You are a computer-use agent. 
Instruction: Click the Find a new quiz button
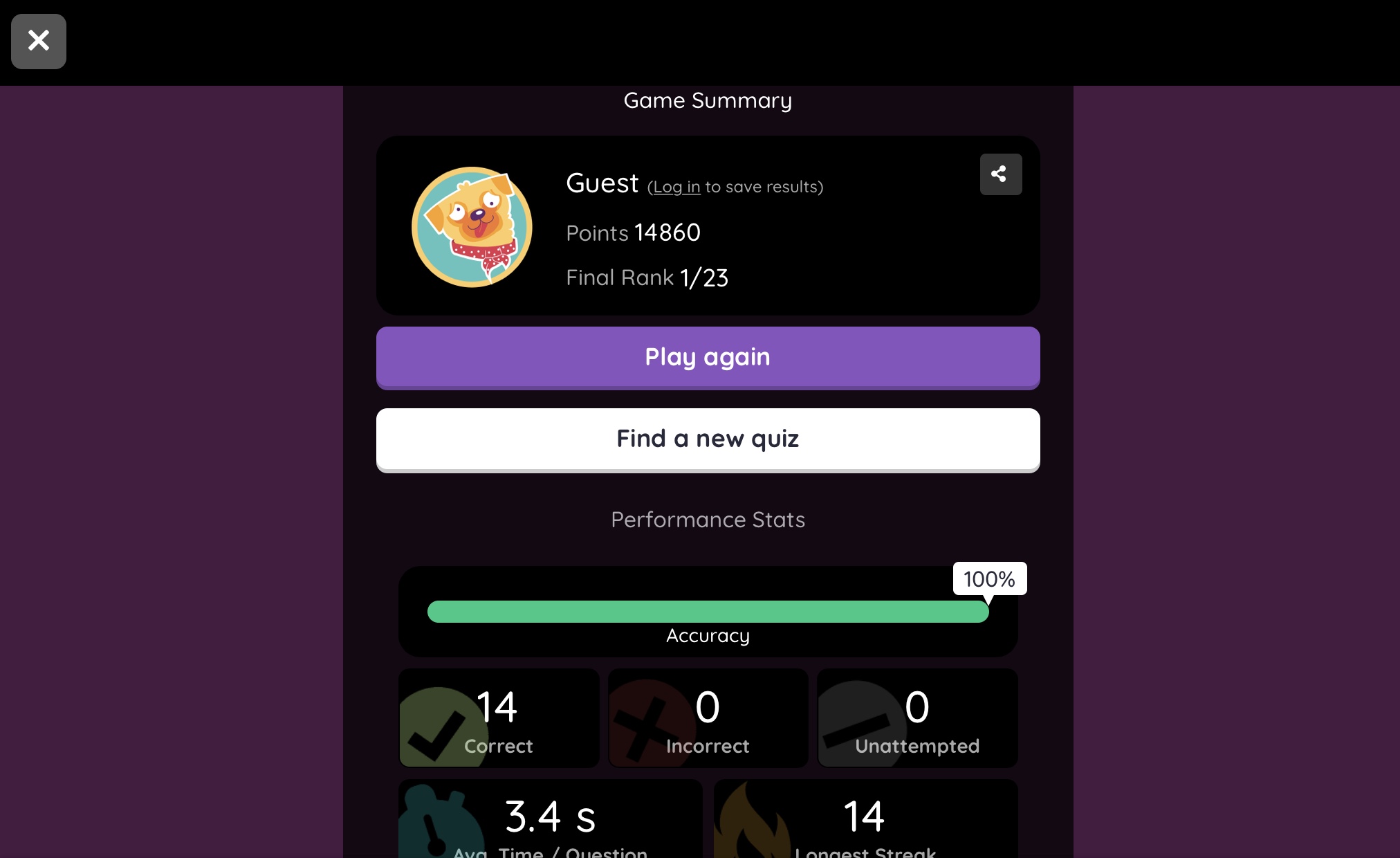707,438
